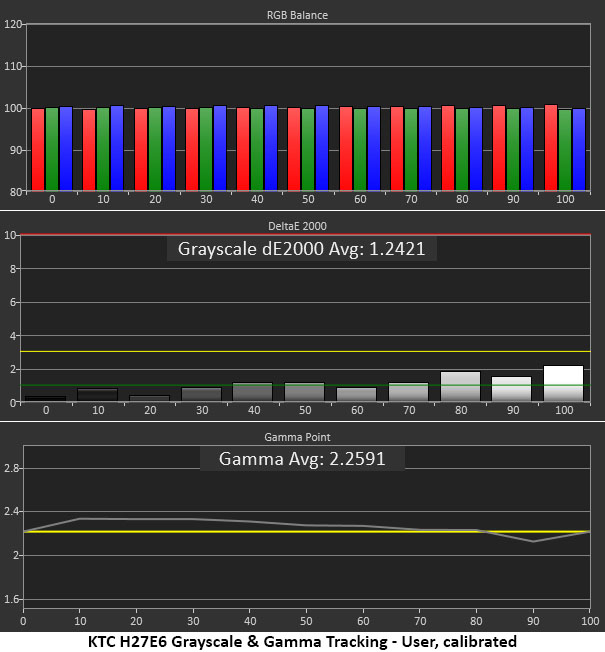Click the DeltaE 2000 chart title
605x652 pixels.
(x=297, y=226)
